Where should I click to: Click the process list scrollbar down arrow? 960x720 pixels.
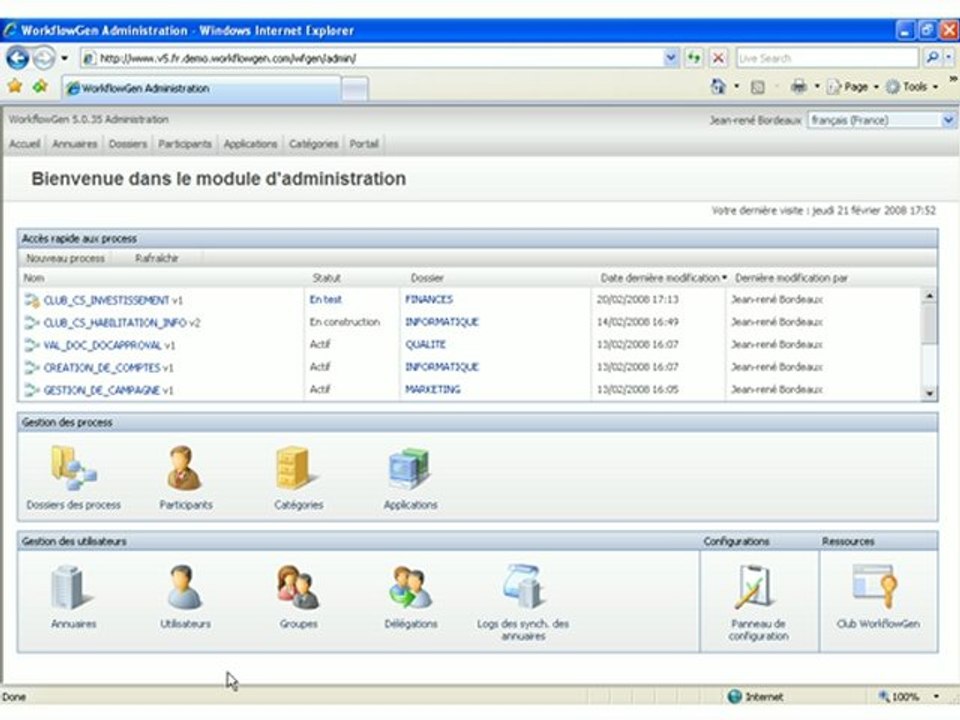[929, 393]
